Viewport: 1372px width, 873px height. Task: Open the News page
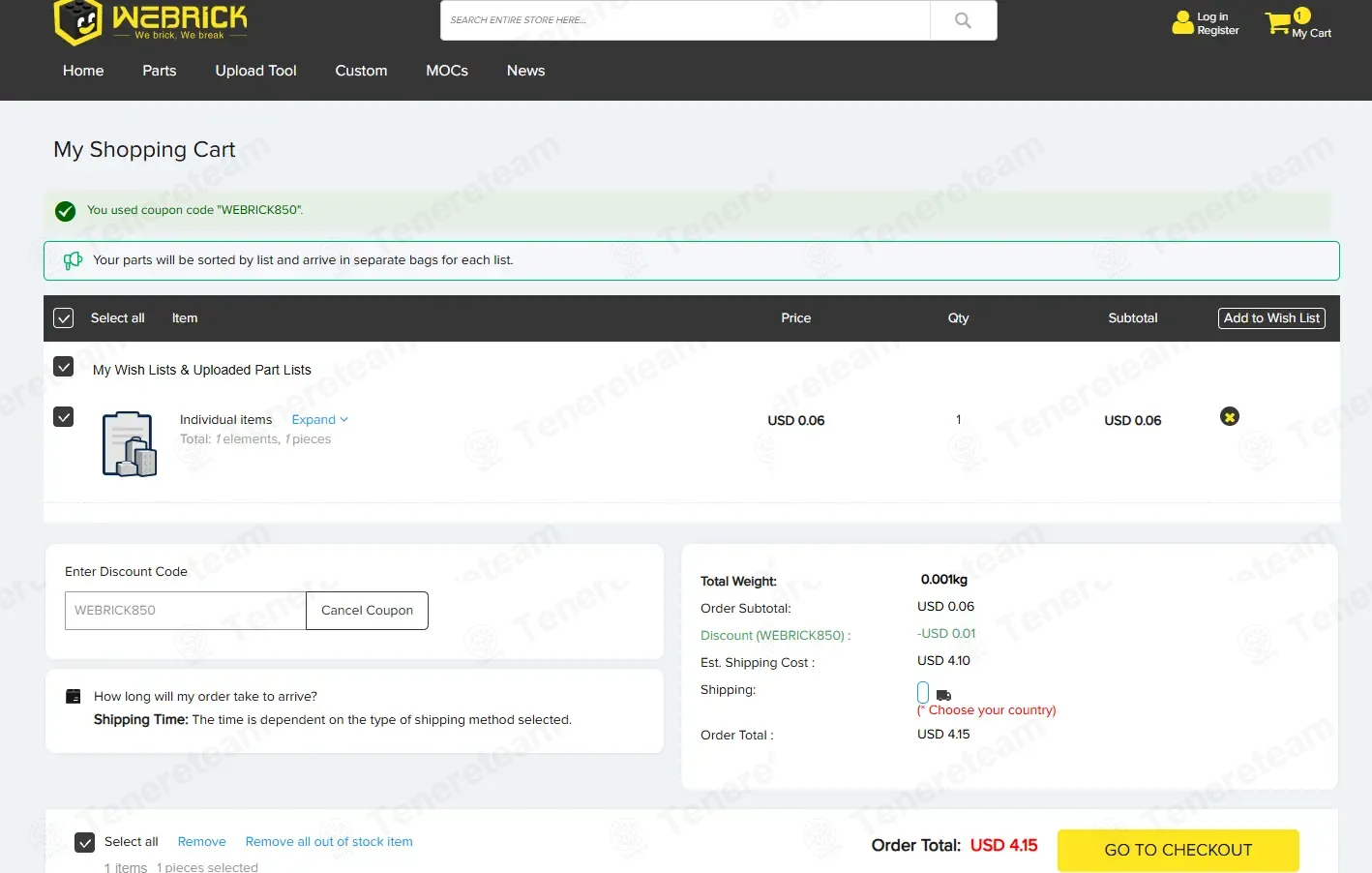[x=525, y=71]
